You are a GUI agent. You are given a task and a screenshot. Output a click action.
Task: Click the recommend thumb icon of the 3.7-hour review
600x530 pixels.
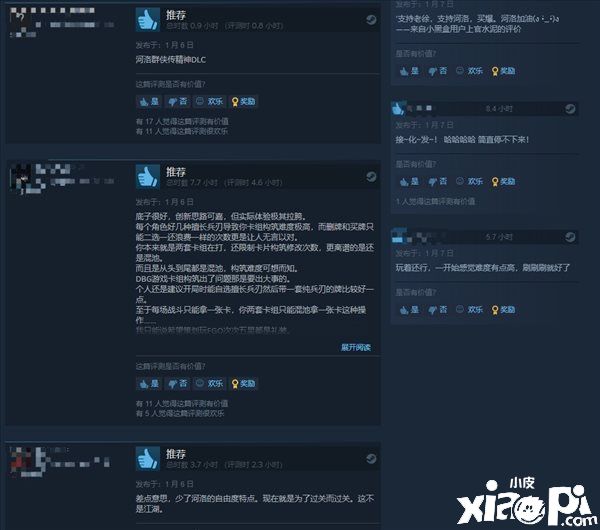click(148, 458)
